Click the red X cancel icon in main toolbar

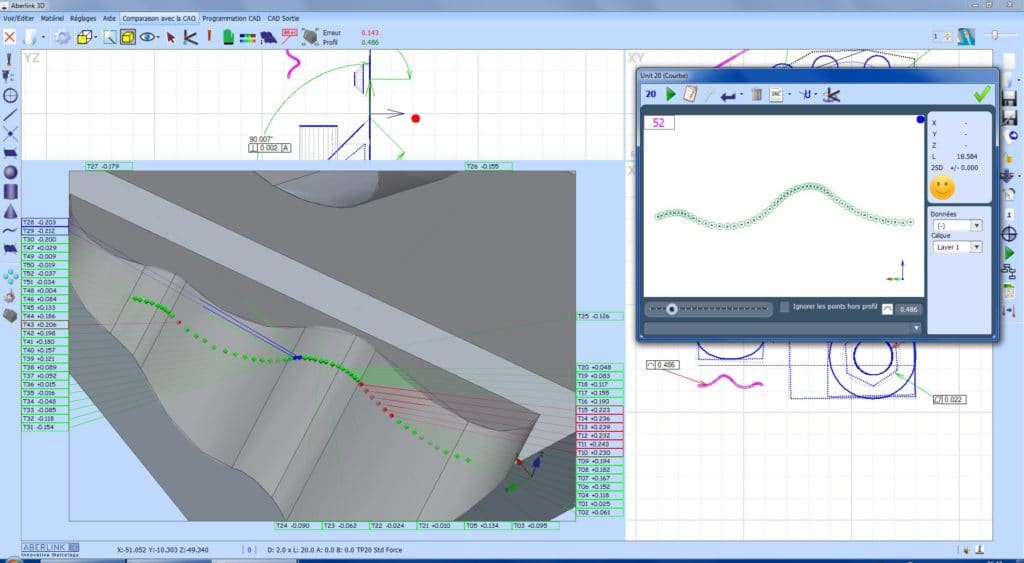(10, 37)
